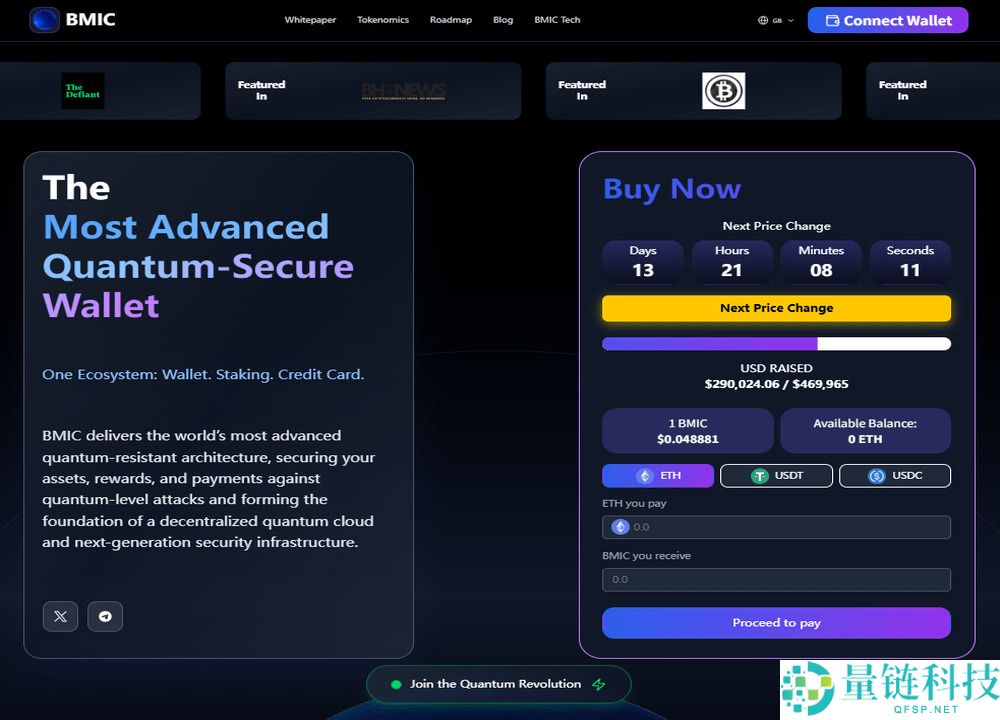
Task: Click the Days countdown box
Action: click(x=643, y=261)
